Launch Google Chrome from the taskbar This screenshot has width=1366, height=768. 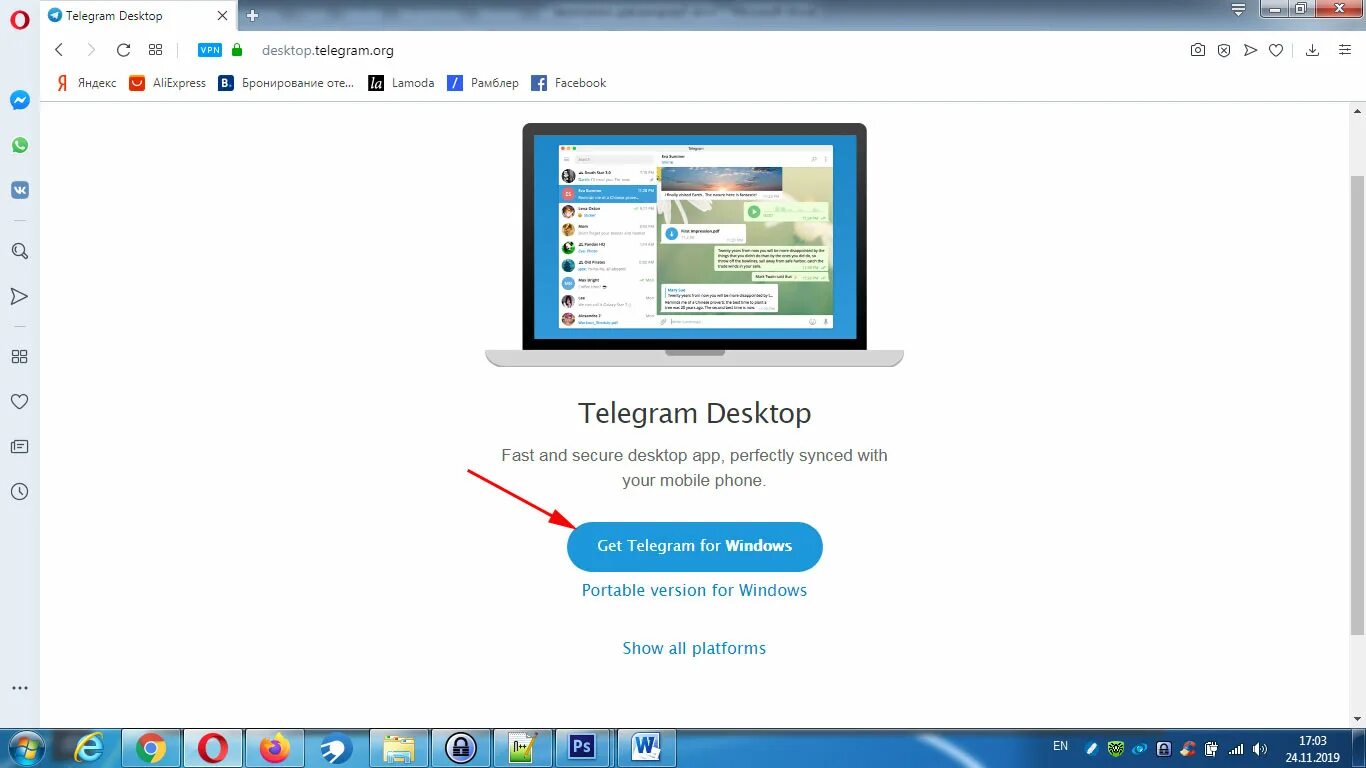pyautogui.click(x=151, y=747)
